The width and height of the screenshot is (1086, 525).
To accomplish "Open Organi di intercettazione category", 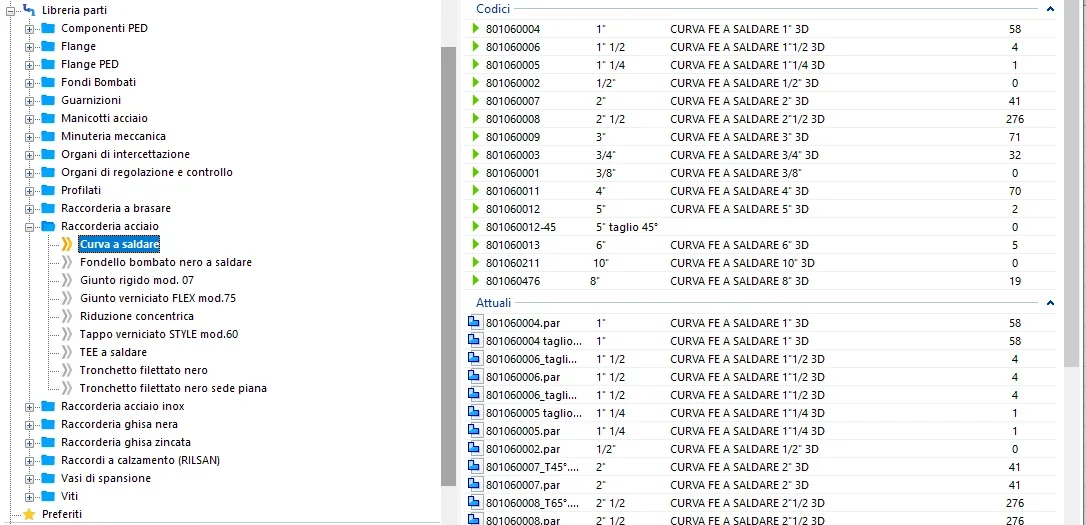I will click(124, 154).
